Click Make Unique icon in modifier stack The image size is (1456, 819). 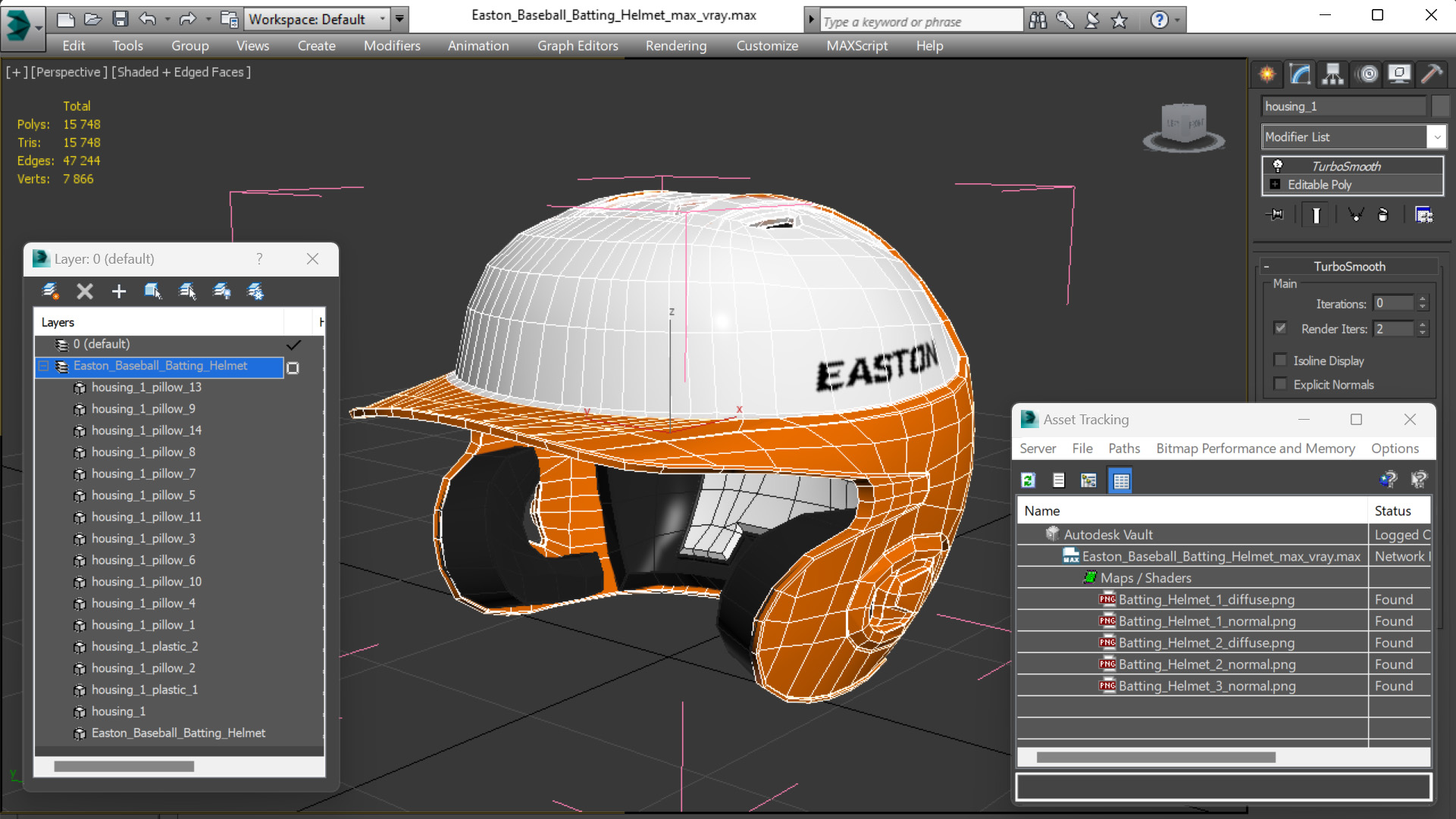1355,215
